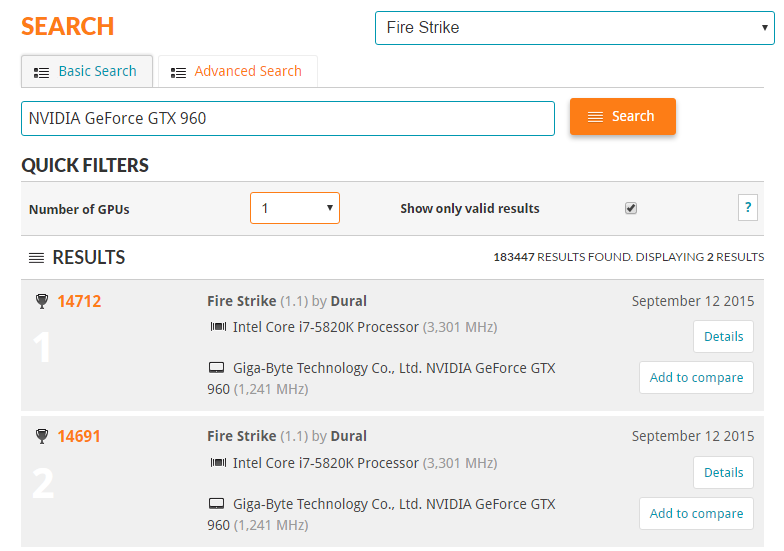Add the second result to compare
Viewport: 784px width, 551px height.
[696, 514]
